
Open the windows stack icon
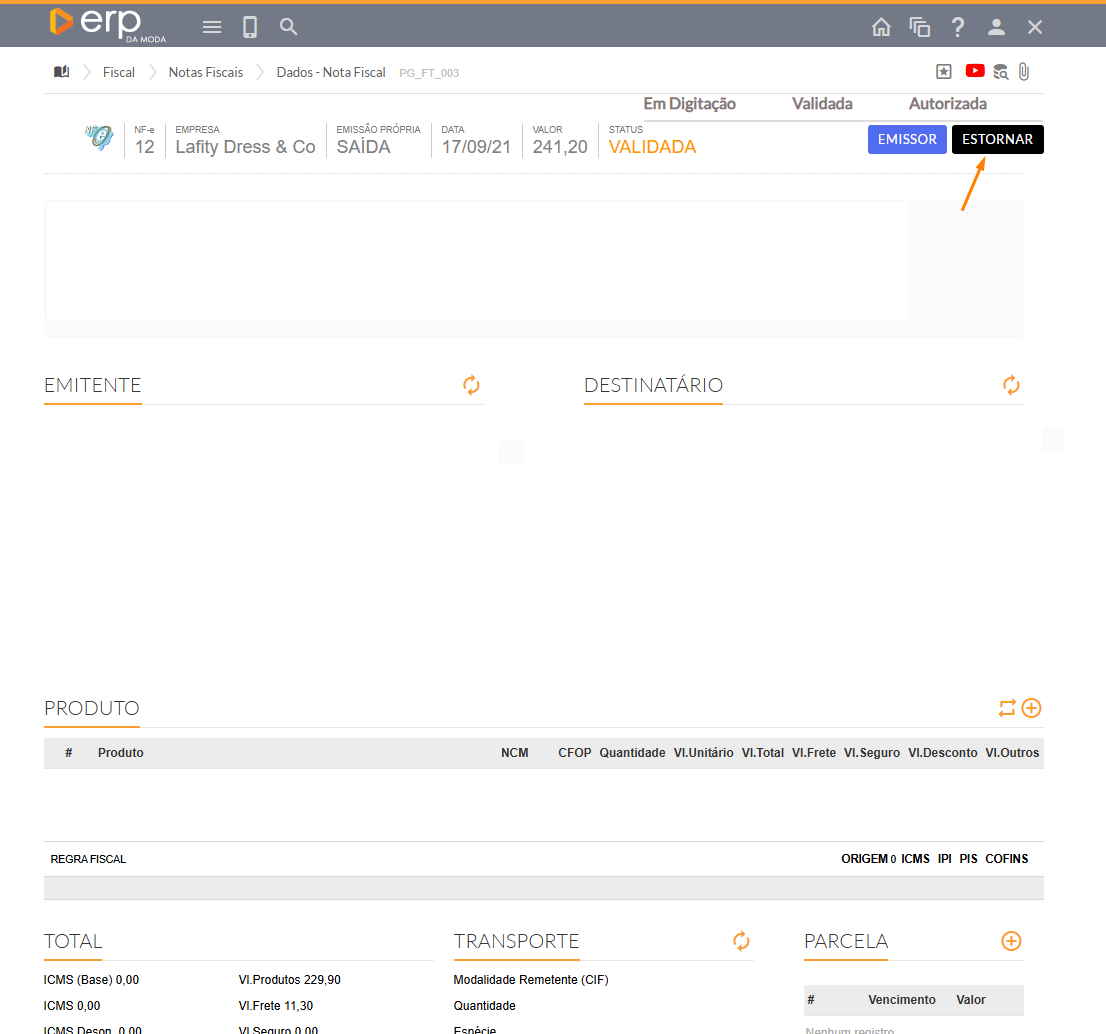(x=919, y=27)
